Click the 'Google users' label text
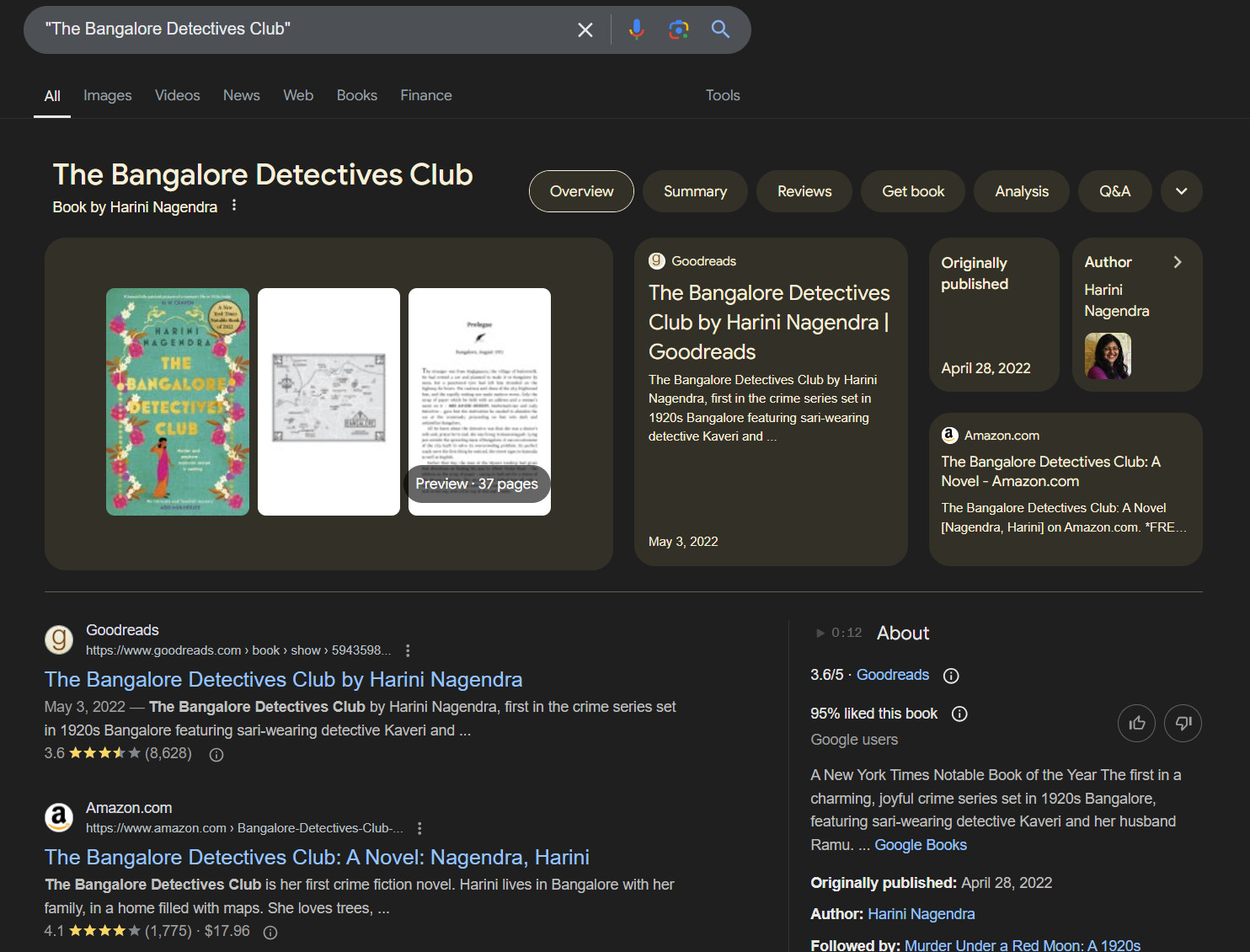The width and height of the screenshot is (1250, 952). click(854, 740)
